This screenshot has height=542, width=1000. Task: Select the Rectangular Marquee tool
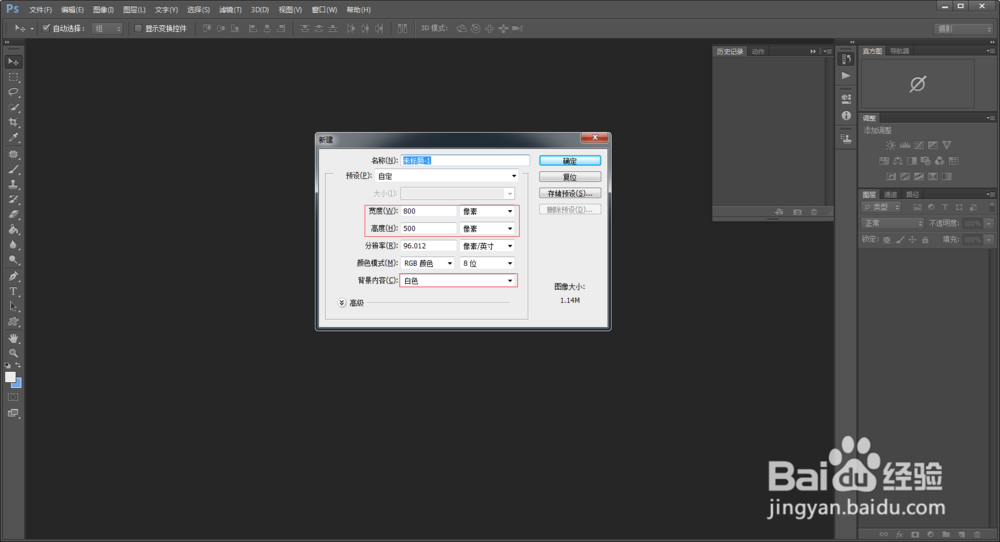click(x=13, y=77)
